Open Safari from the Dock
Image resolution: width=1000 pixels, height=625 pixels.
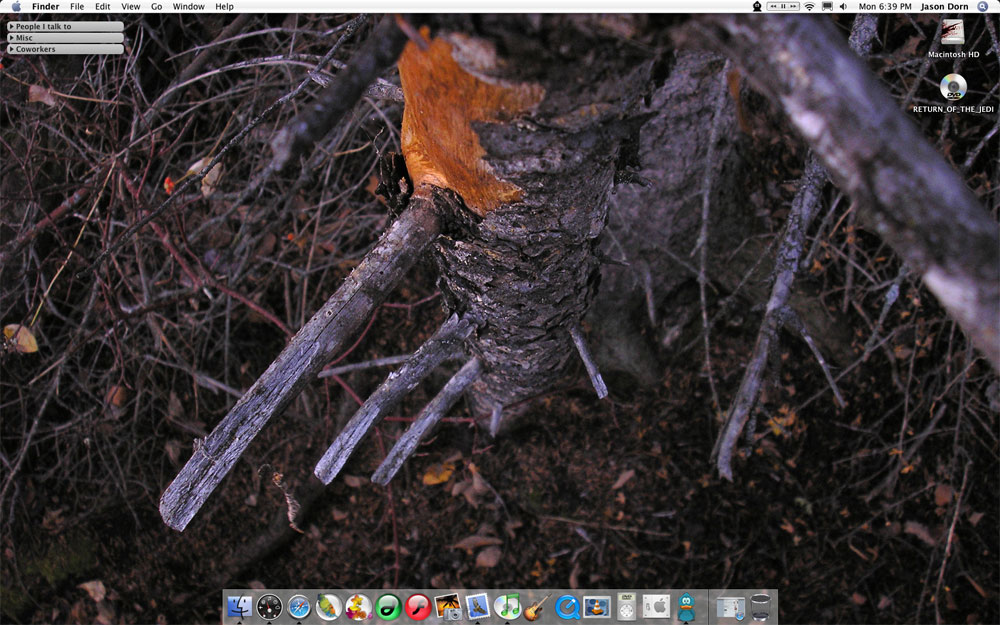click(298, 605)
